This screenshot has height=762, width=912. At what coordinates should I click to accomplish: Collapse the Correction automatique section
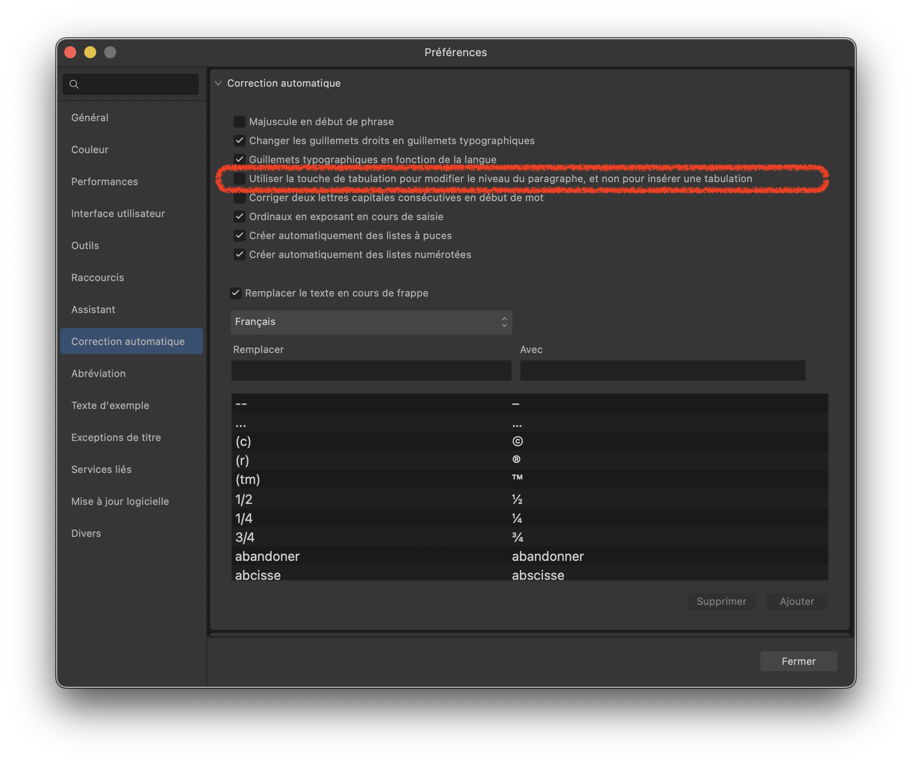click(x=218, y=83)
